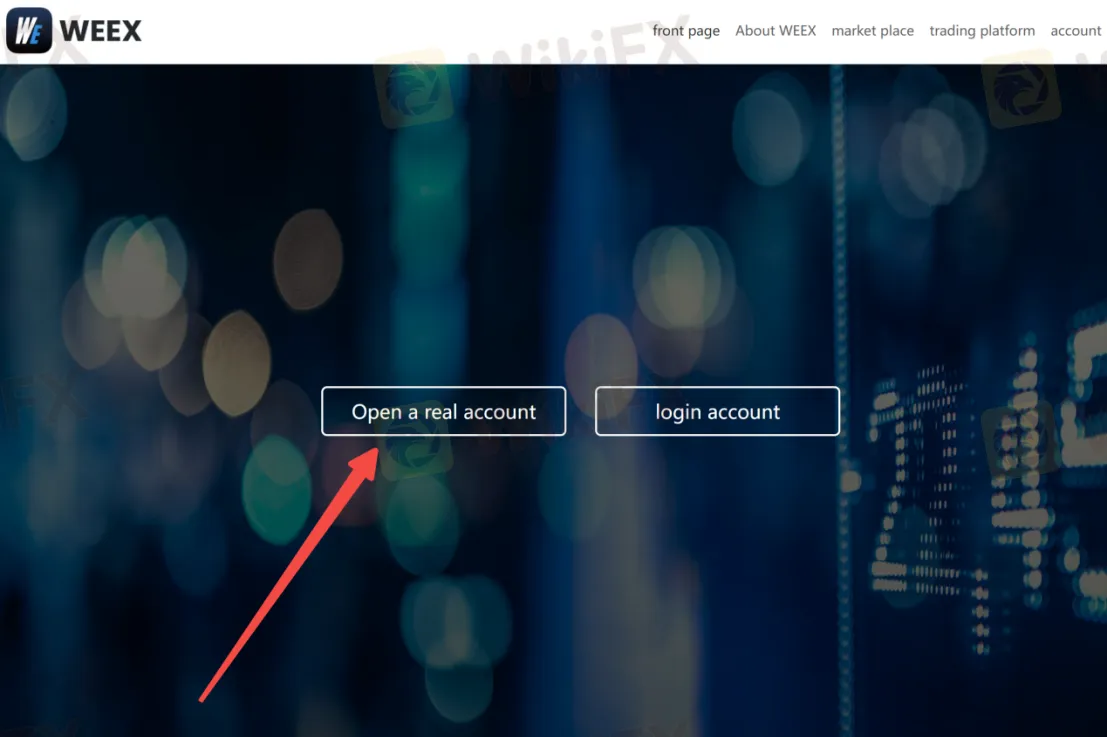Screen dimensions: 1108x737
Task: Click empty header space beside the WEEX logo
Action: tap(380, 31)
